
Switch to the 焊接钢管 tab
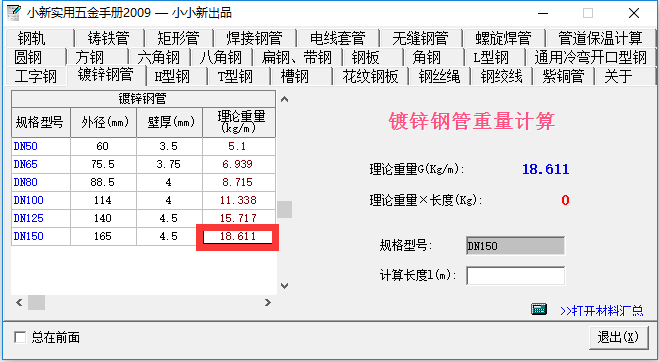pos(255,38)
